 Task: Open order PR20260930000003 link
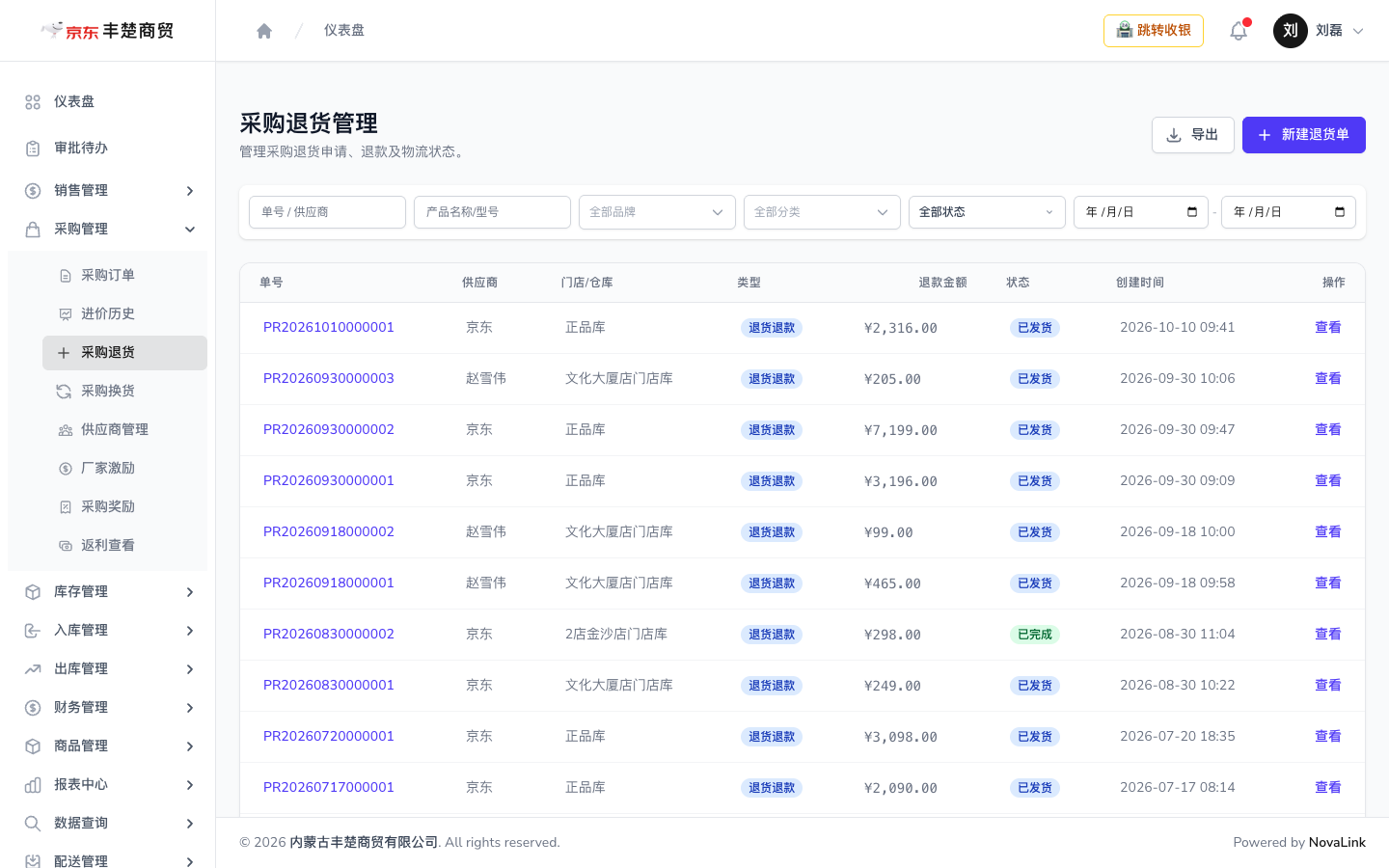pyautogui.click(x=329, y=379)
